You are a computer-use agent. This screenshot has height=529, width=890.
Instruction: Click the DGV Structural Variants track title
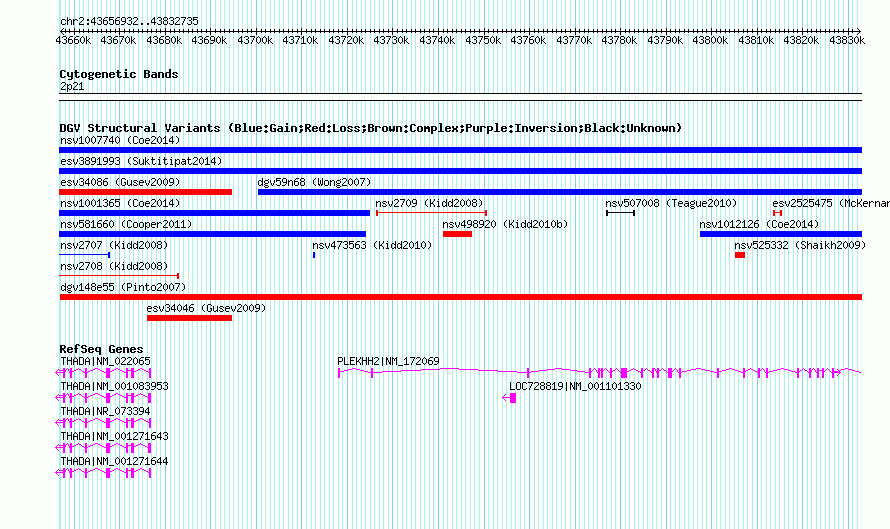(371, 128)
